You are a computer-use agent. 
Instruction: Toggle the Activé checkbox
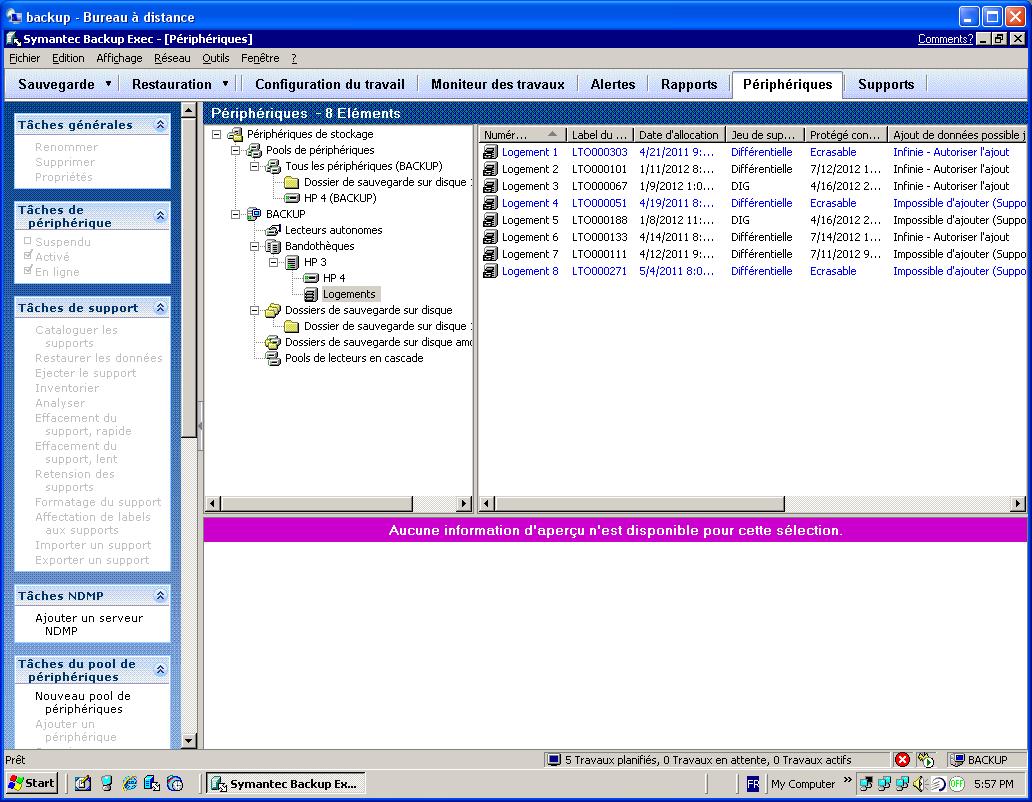[28, 255]
